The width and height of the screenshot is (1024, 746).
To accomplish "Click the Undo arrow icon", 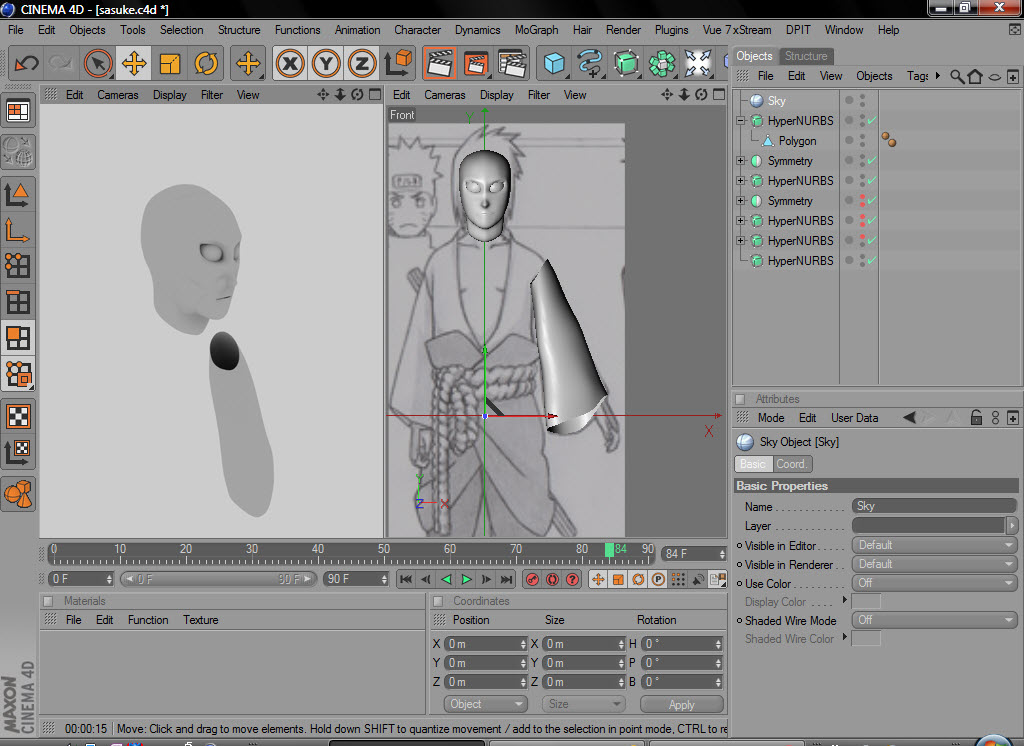I will pyautogui.click(x=26, y=64).
